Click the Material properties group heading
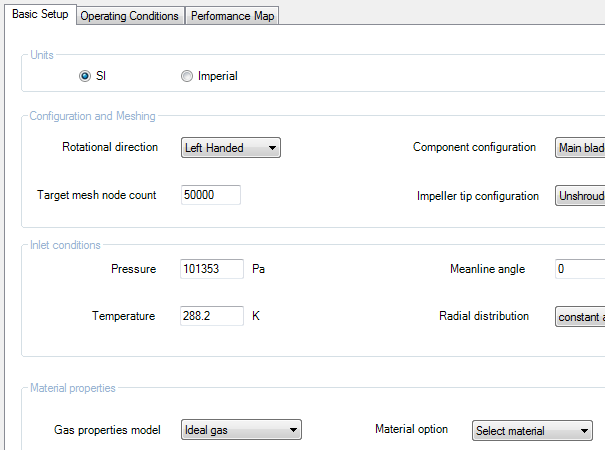The height and width of the screenshot is (450, 605). (72, 388)
